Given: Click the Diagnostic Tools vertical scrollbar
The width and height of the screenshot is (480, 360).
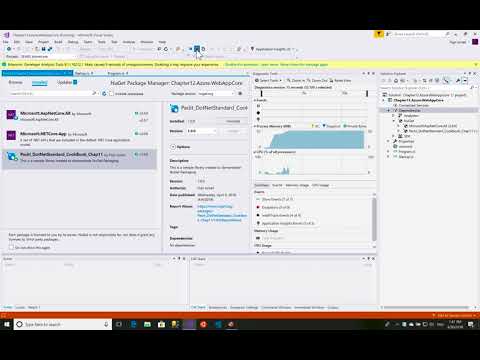Looking at the screenshot, I should point(374,219).
